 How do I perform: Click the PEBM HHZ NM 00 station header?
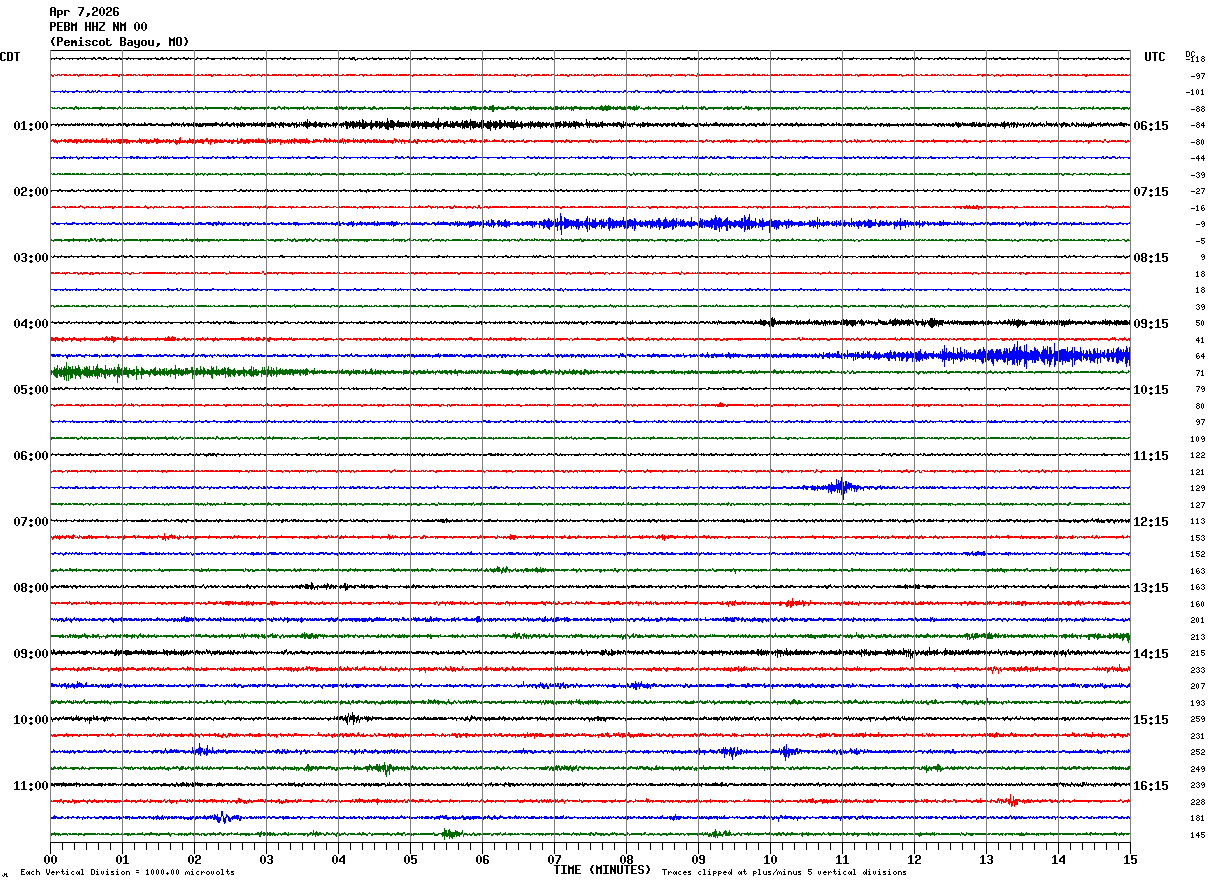point(98,27)
